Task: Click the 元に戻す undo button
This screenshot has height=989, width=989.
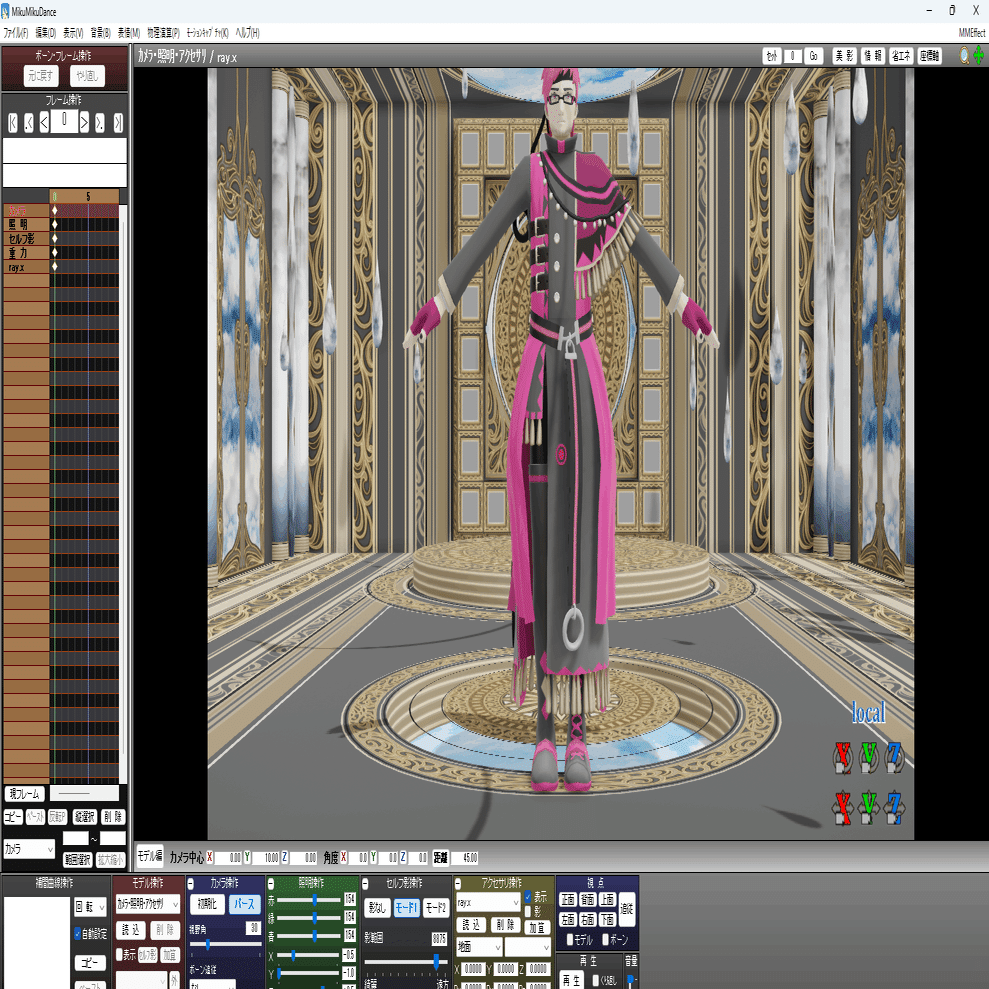Action: 40,76
